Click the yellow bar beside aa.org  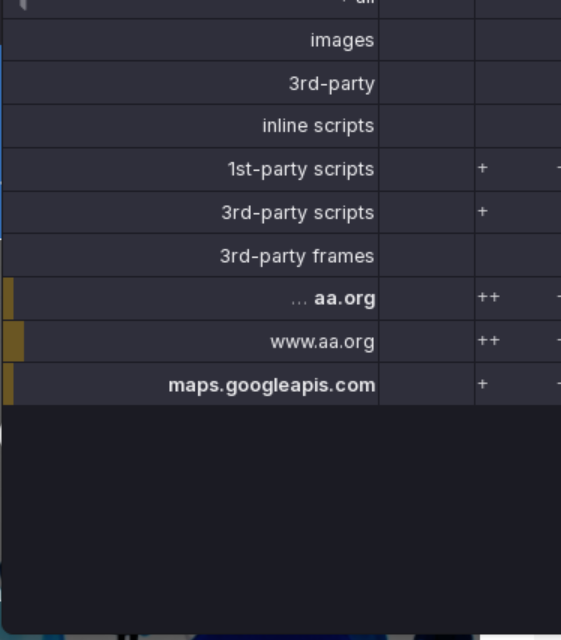[9, 298]
